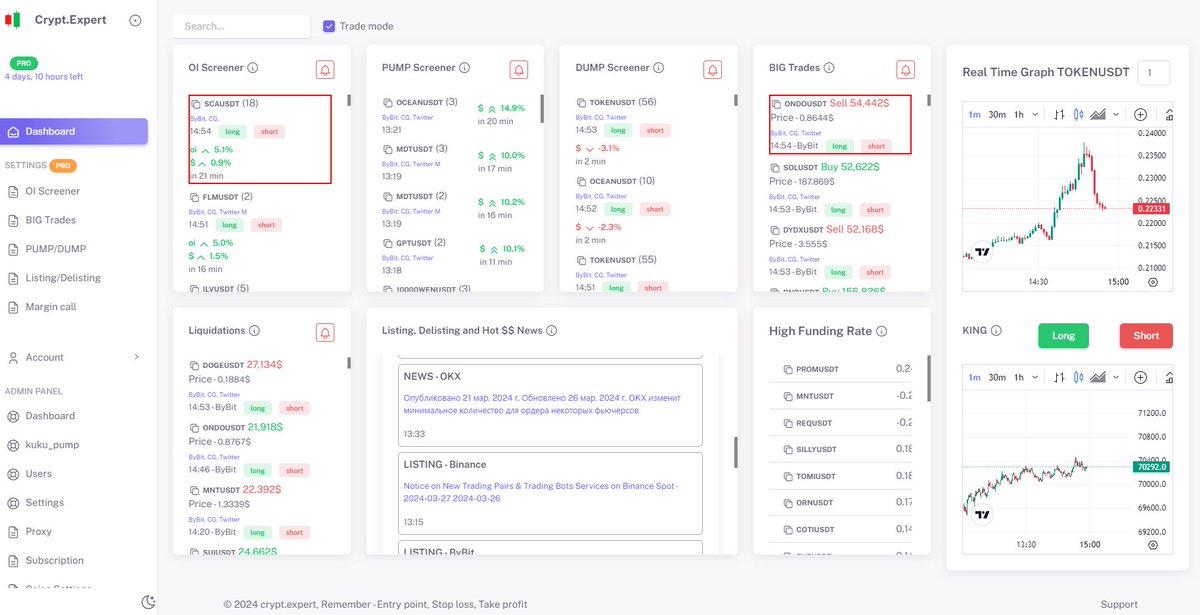
Task: Select 30m interval on KING chart
Action: [x=997, y=377]
